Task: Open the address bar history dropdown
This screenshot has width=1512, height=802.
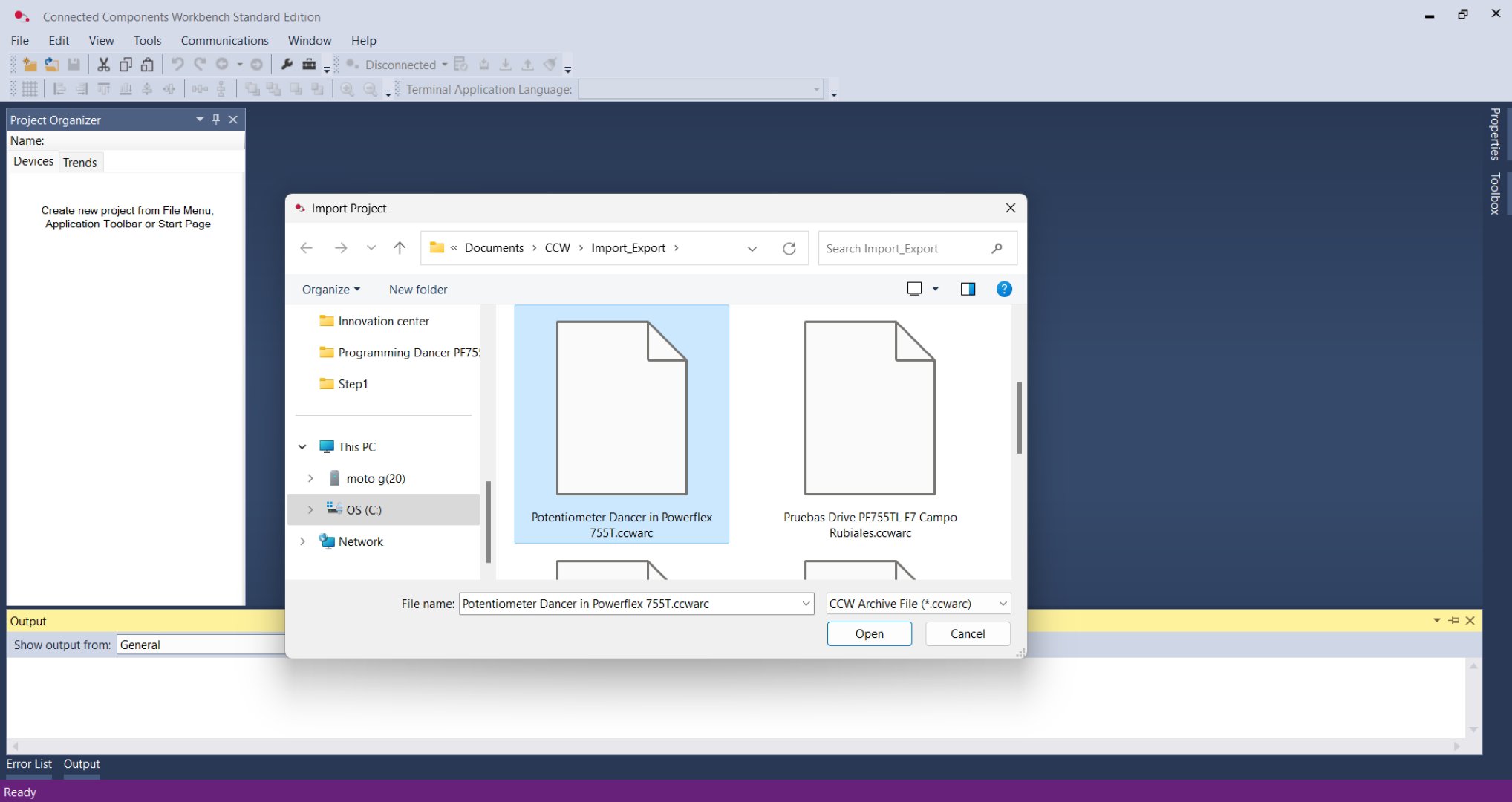Action: click(752, 248)
